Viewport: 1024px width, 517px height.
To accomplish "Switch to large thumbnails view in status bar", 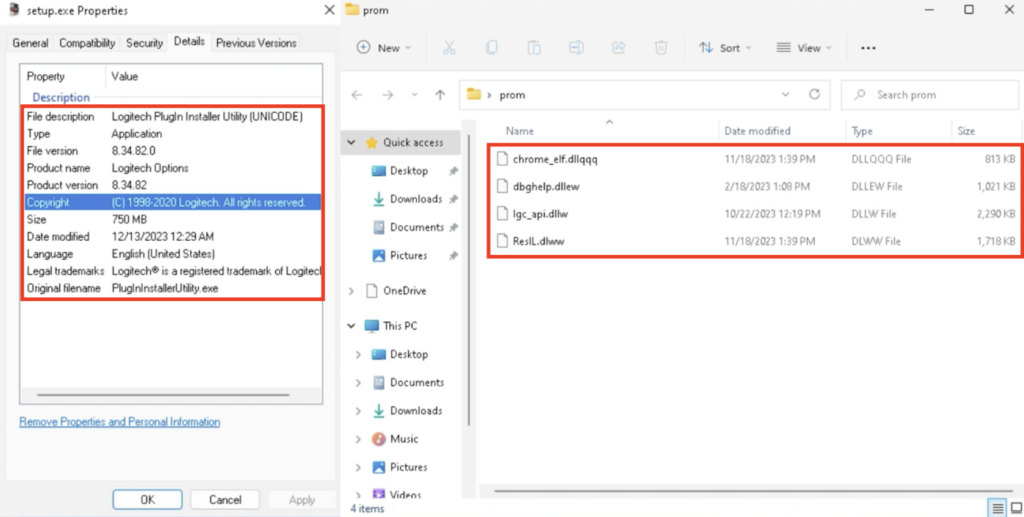I will (1014, 508).
